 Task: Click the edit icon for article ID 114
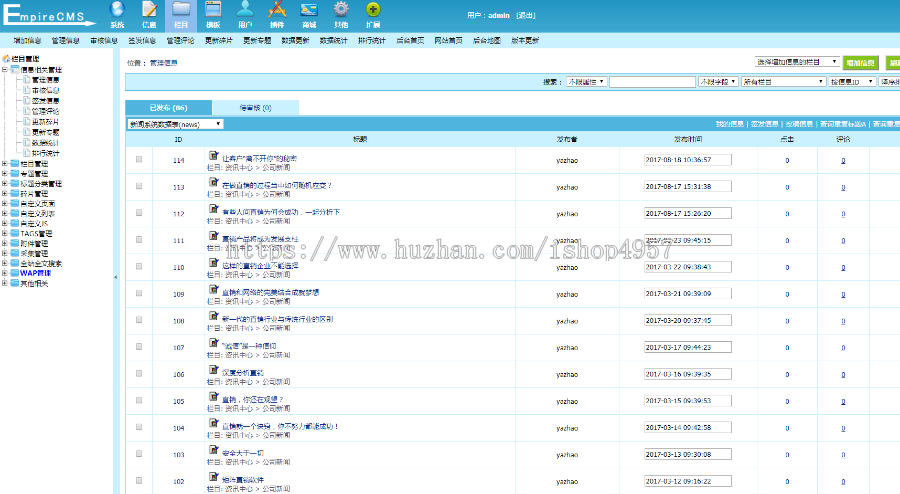pyautogui.click(x=214, y=155)
